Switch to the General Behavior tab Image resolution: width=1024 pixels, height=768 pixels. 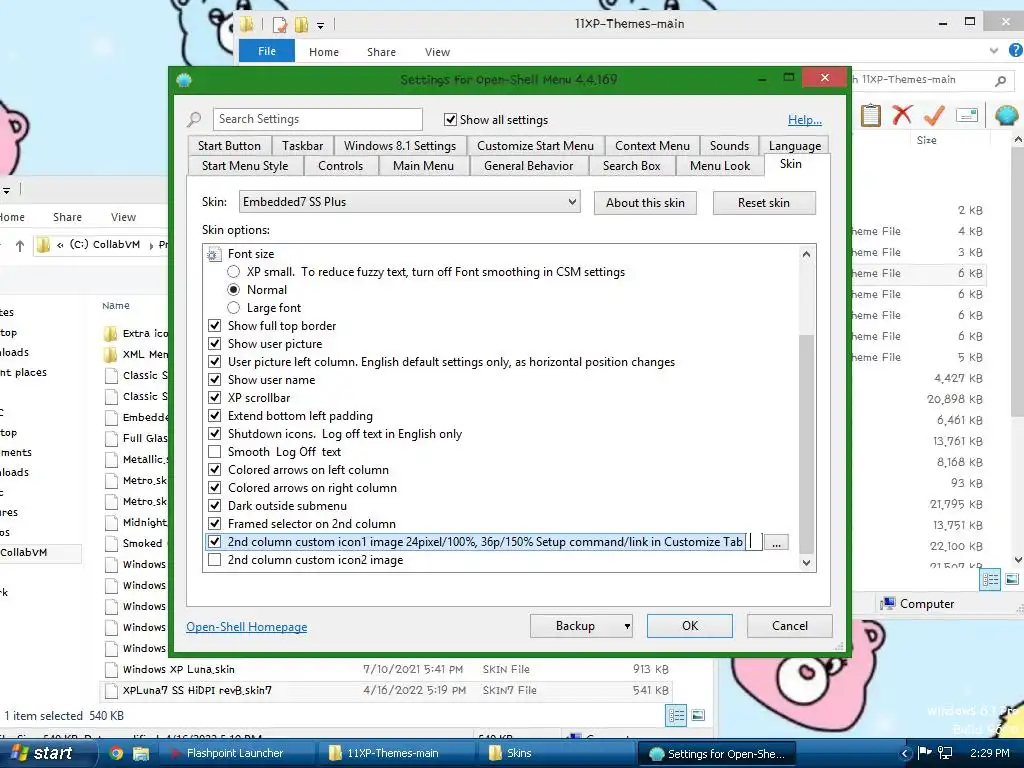528,166
